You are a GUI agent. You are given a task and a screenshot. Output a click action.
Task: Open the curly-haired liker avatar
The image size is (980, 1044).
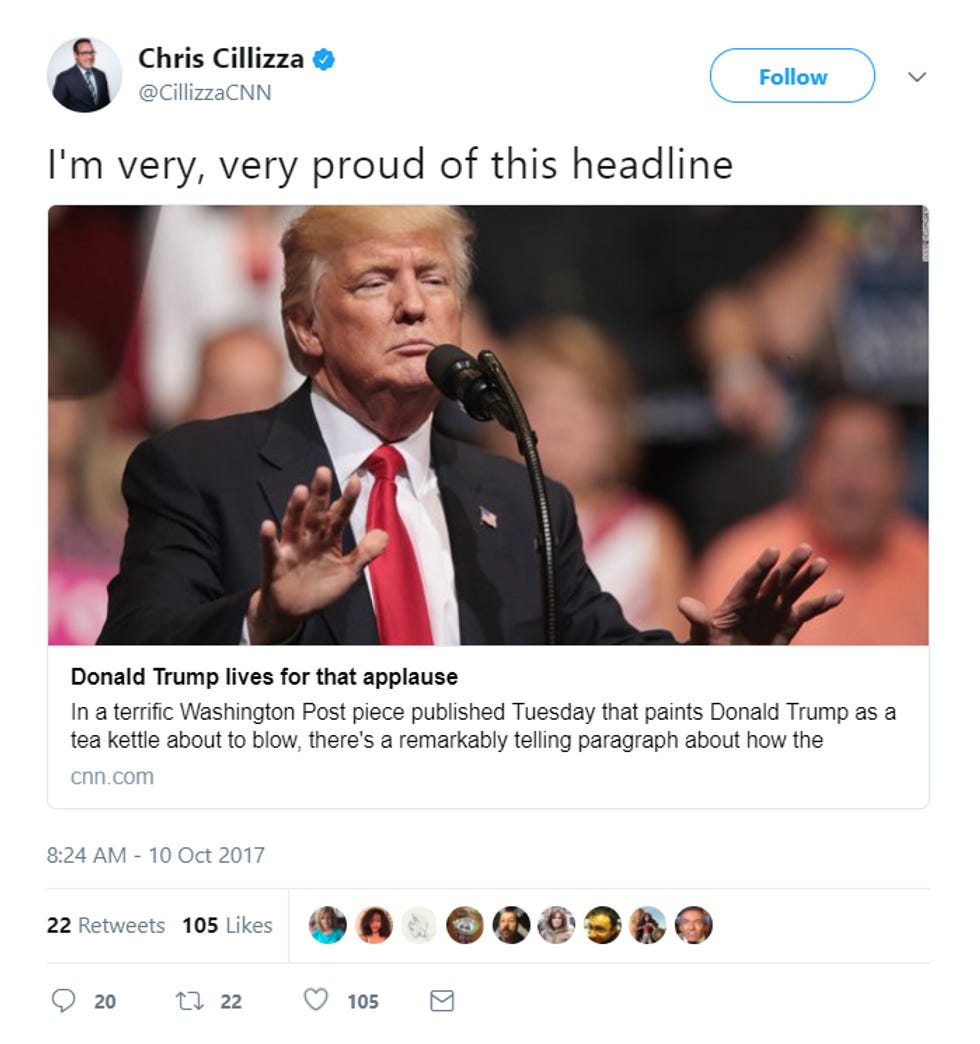tap(373, 925)
